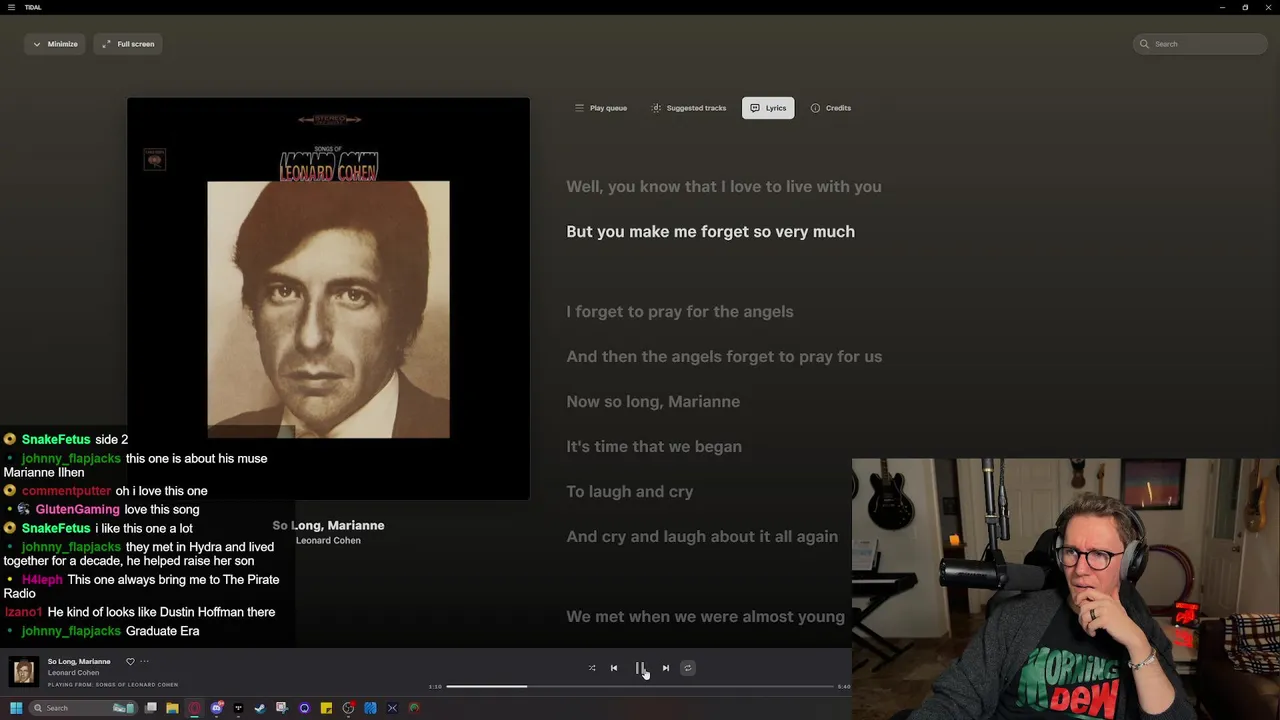The width and height of the screenshot is (1280, 720).
Task: Minimize the now playing view
Action: tap(55, 44)
